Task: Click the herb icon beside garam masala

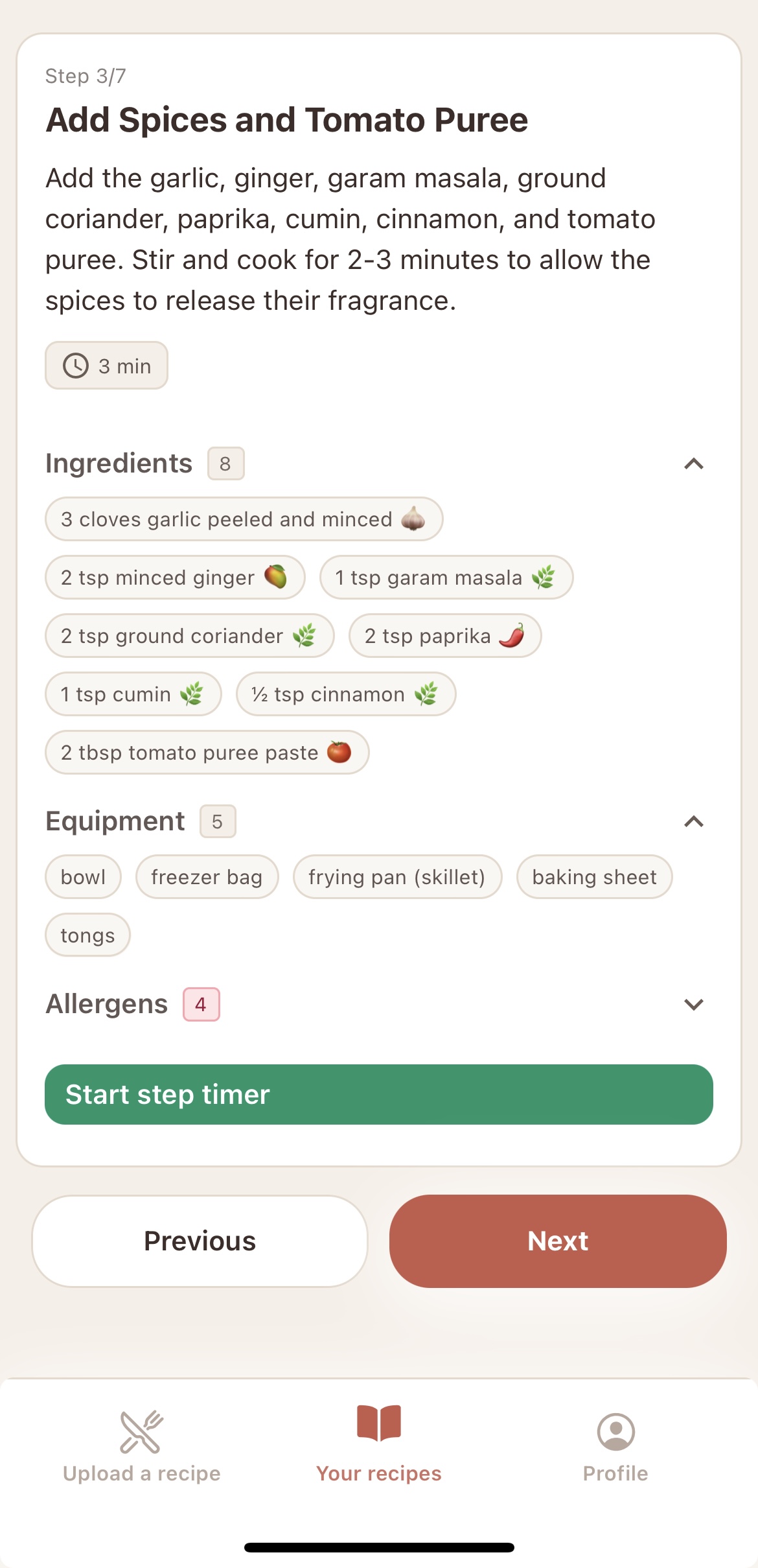Action: [x=546, y=577]
